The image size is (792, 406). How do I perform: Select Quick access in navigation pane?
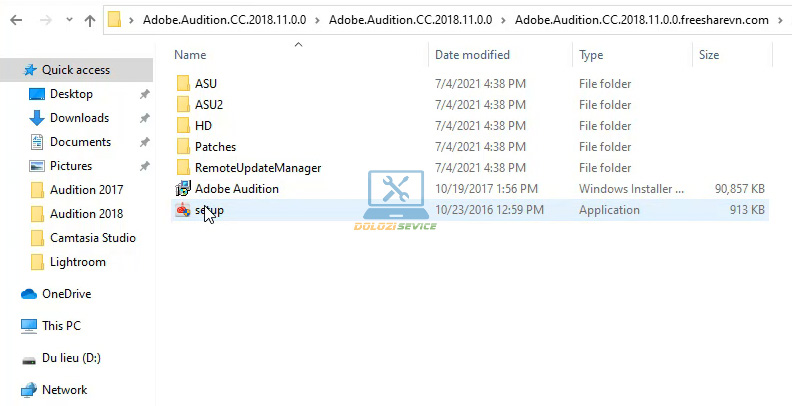point(76,70)
